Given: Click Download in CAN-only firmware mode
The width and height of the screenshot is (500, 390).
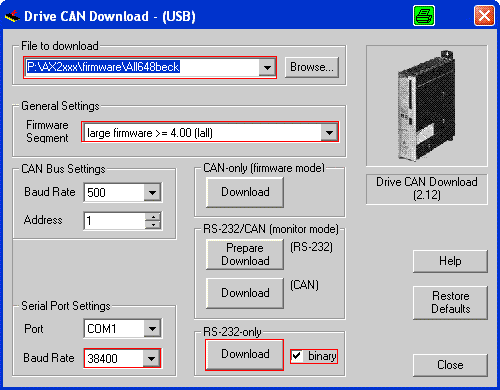Looking at the screenshot, I should pos(245,192).
